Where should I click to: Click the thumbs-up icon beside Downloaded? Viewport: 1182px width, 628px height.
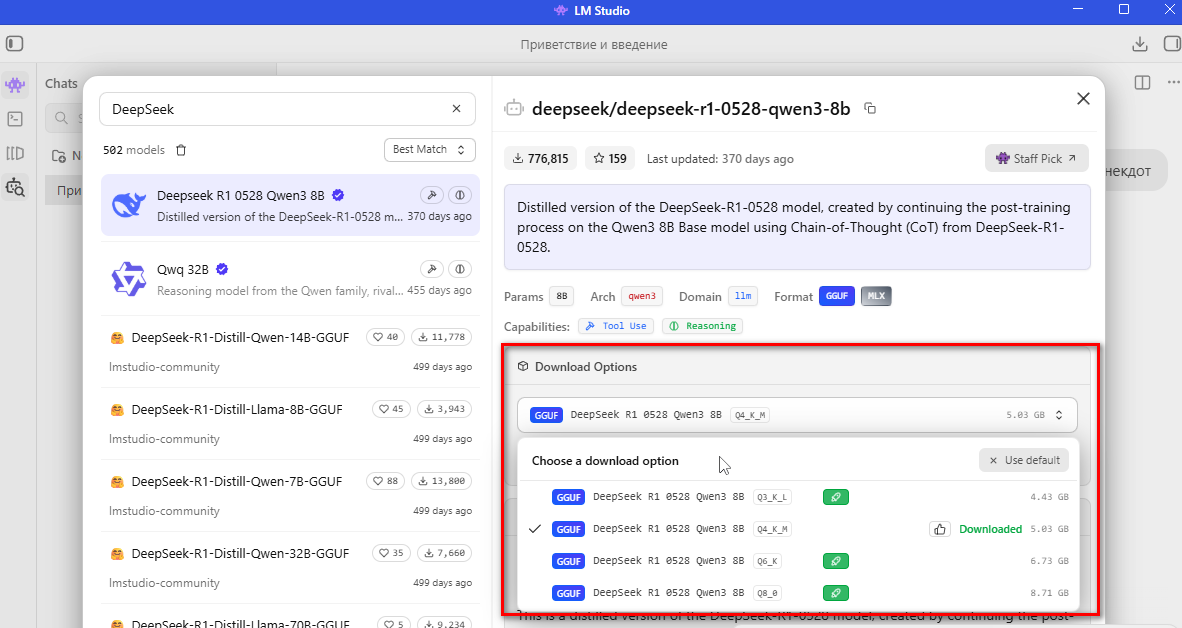tap(939, 529)
